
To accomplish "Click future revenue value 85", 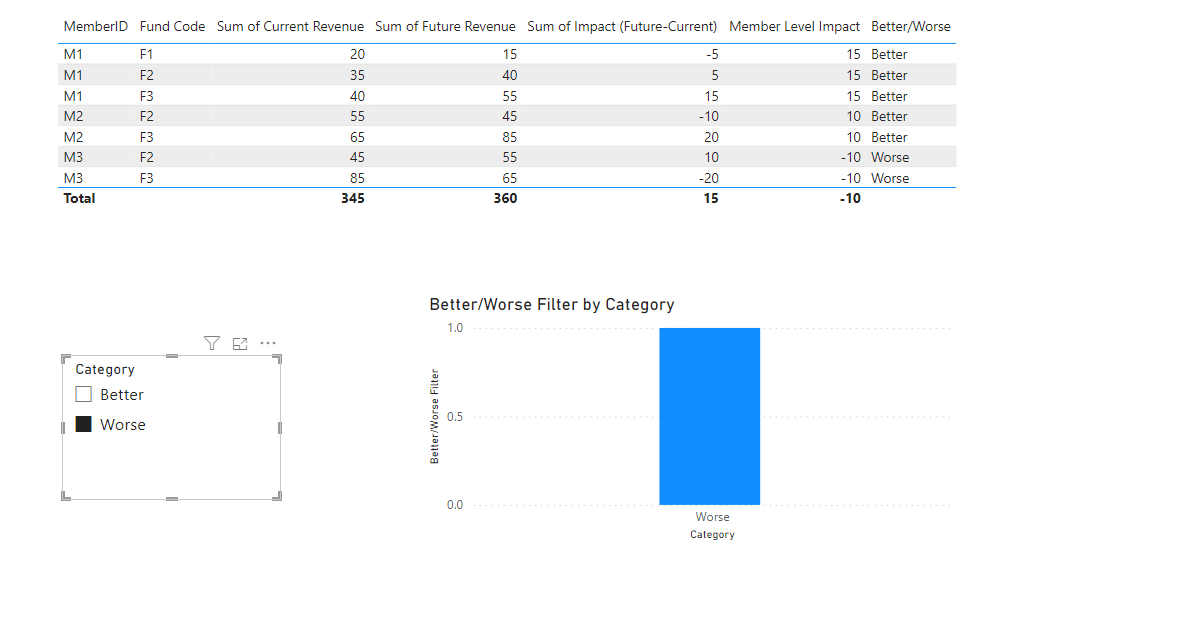I will (x=510, y=138).
